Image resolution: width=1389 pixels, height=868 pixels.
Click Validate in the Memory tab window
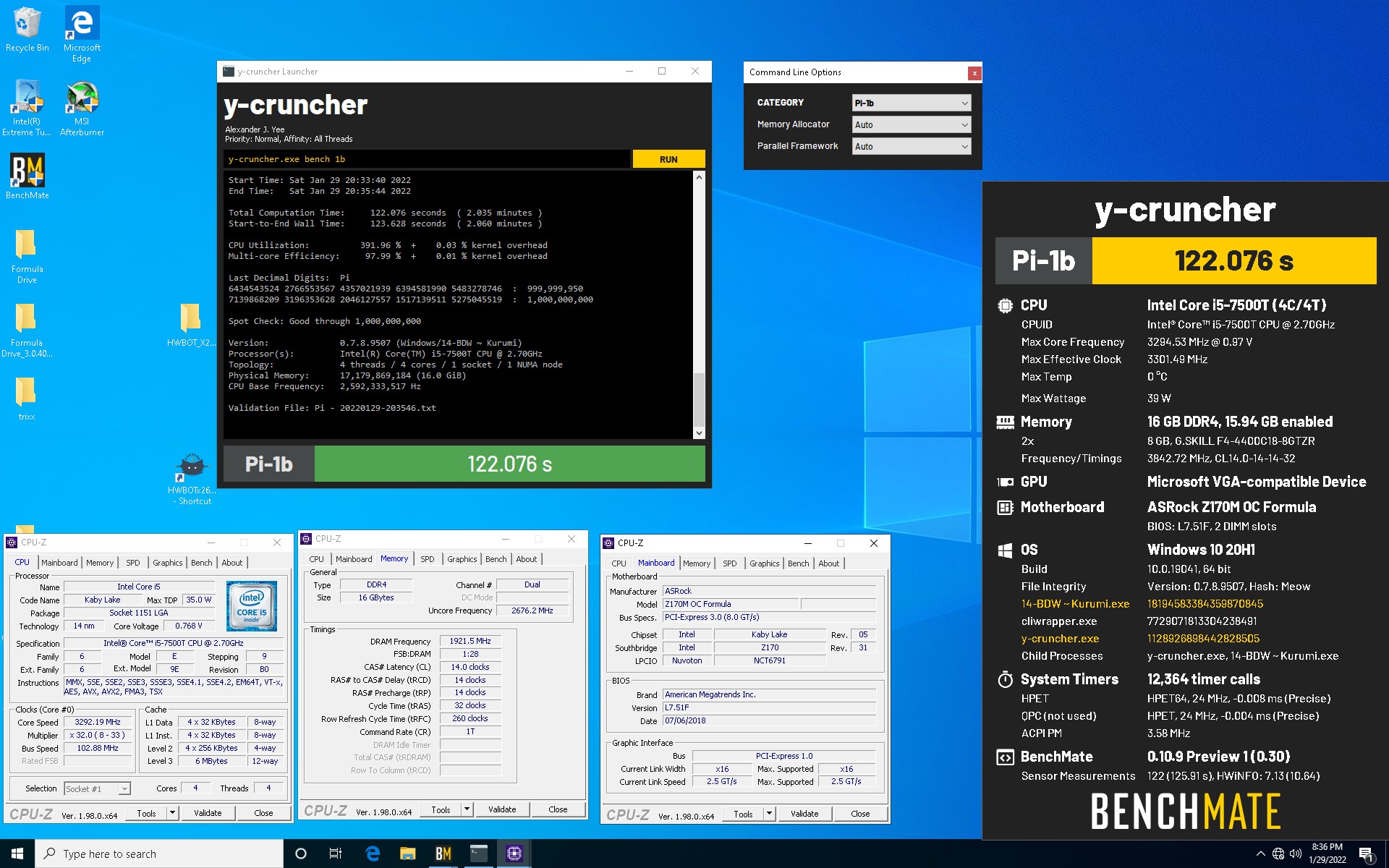point(502,809)
